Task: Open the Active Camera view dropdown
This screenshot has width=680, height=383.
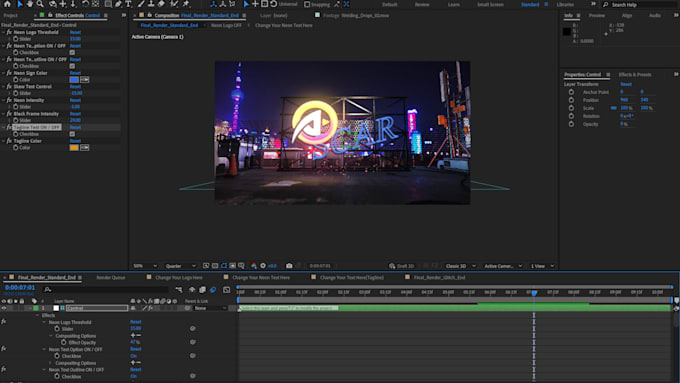Action: [503, 265]
